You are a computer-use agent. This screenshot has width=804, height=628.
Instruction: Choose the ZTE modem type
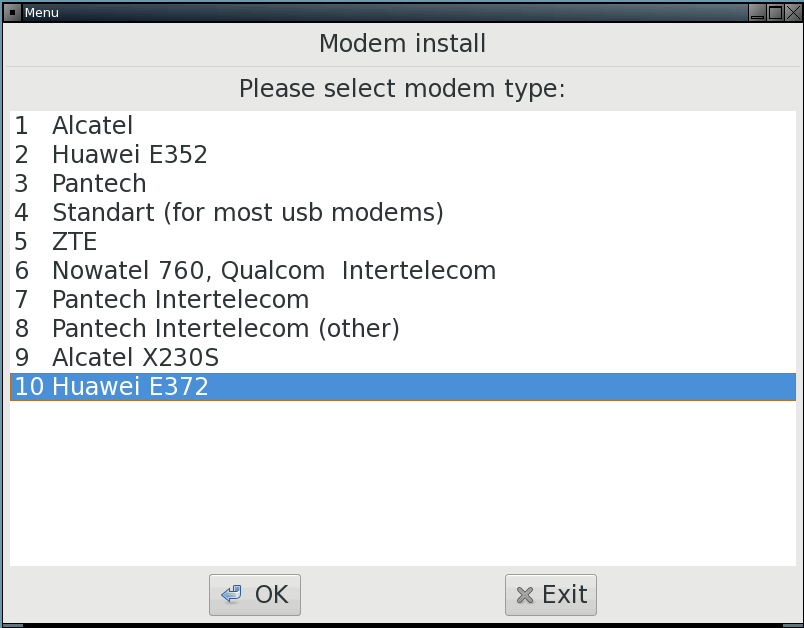pos(74,242)
